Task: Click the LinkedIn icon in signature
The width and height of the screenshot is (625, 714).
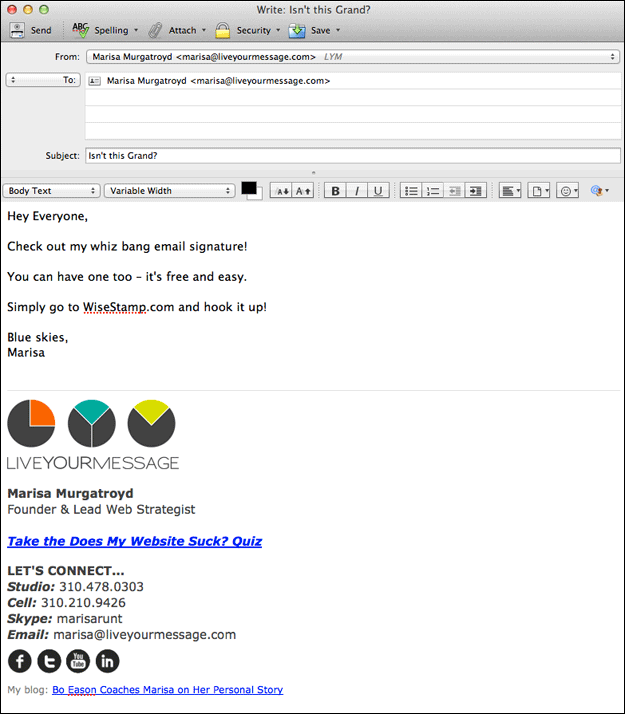Action: [x=107, y=661]
